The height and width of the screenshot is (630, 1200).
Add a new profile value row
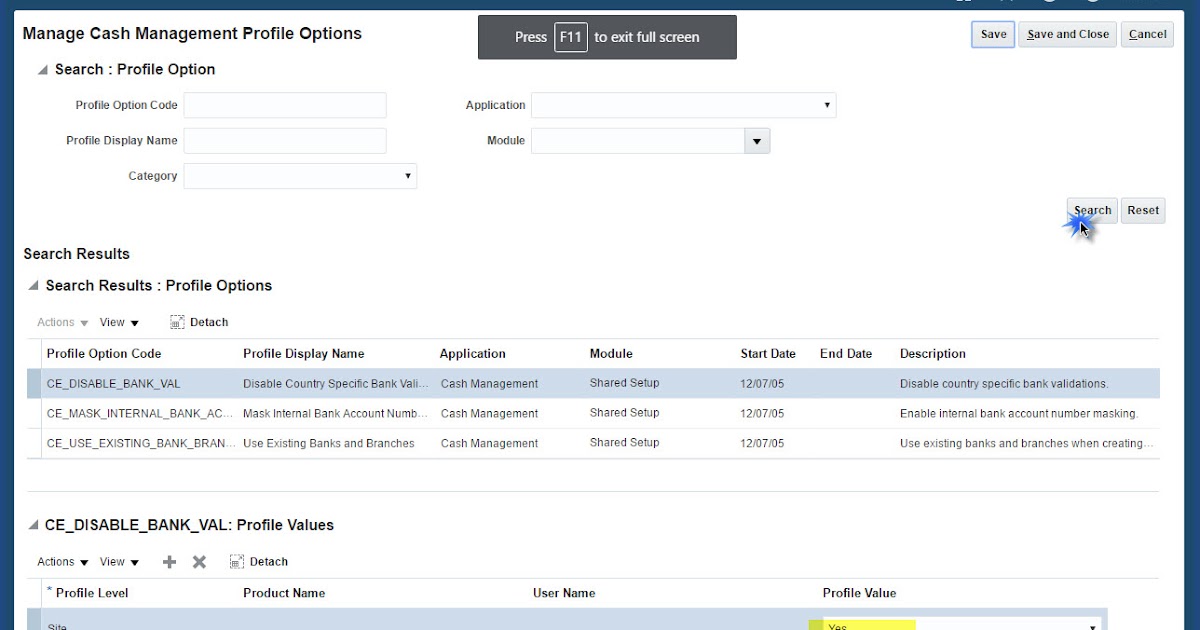169,561
